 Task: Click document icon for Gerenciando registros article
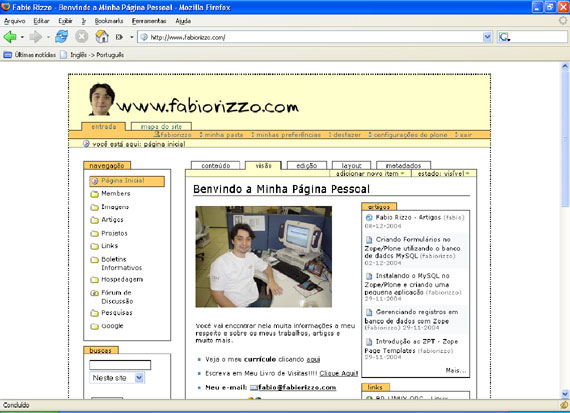(x=369, y=312)
